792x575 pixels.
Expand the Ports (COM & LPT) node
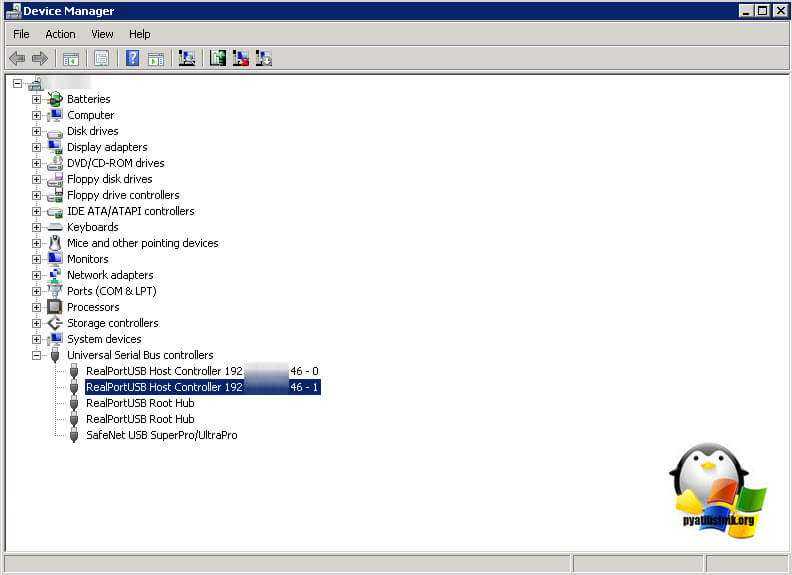pyautogui.click(x=36, y=292)
